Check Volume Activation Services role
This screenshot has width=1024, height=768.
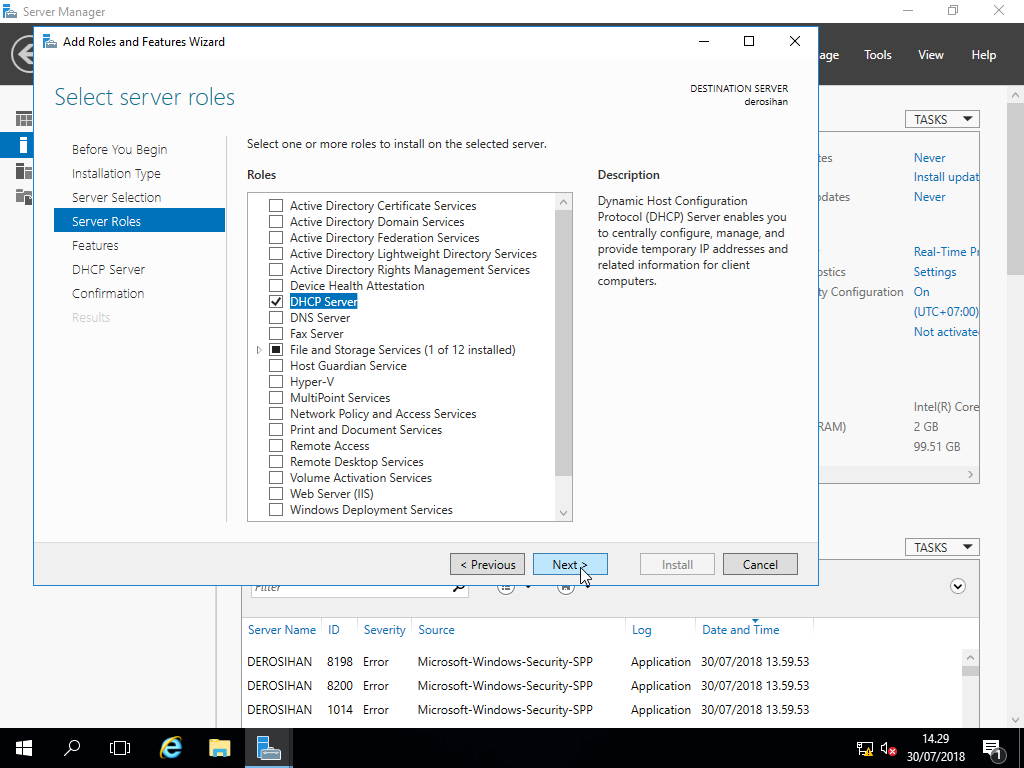[x=276, y=478]
